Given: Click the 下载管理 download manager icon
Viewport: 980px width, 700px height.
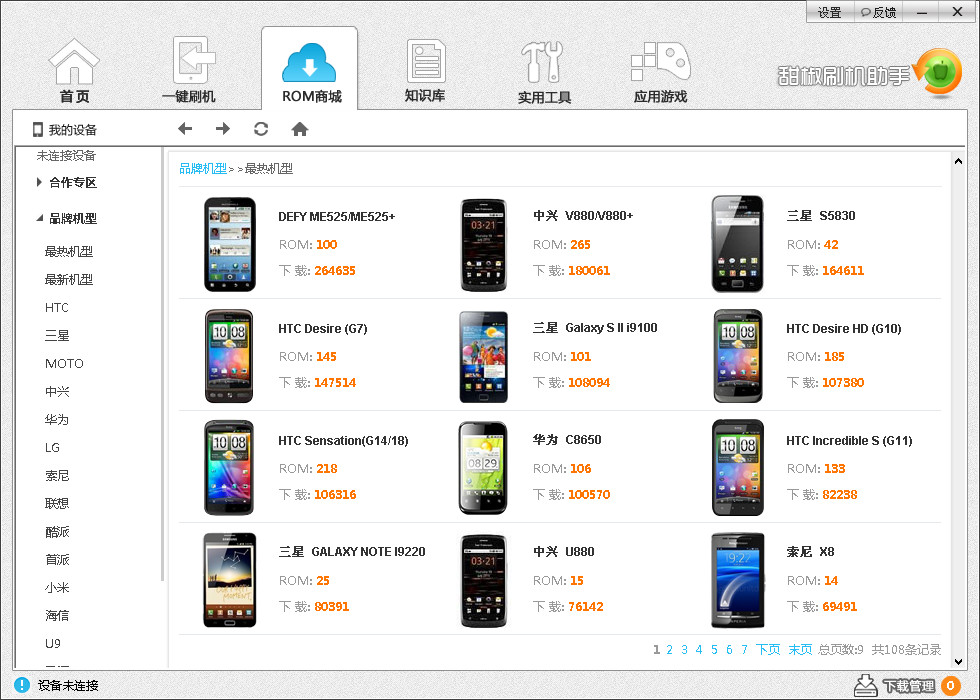Looking at the screenshot, I should [866, 686].
